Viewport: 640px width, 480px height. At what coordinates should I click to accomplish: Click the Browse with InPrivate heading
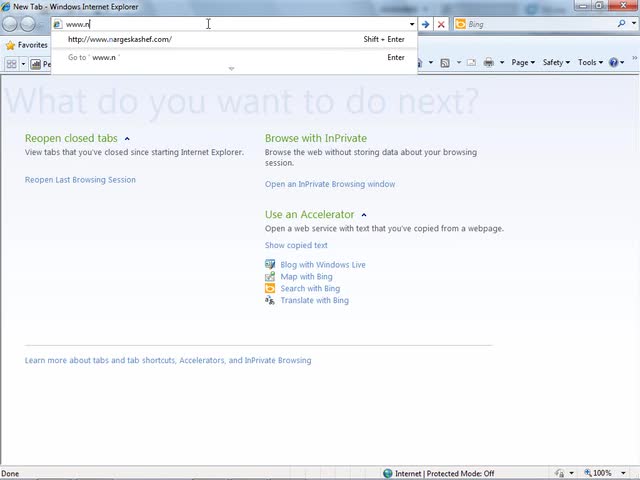click(316, 138)
